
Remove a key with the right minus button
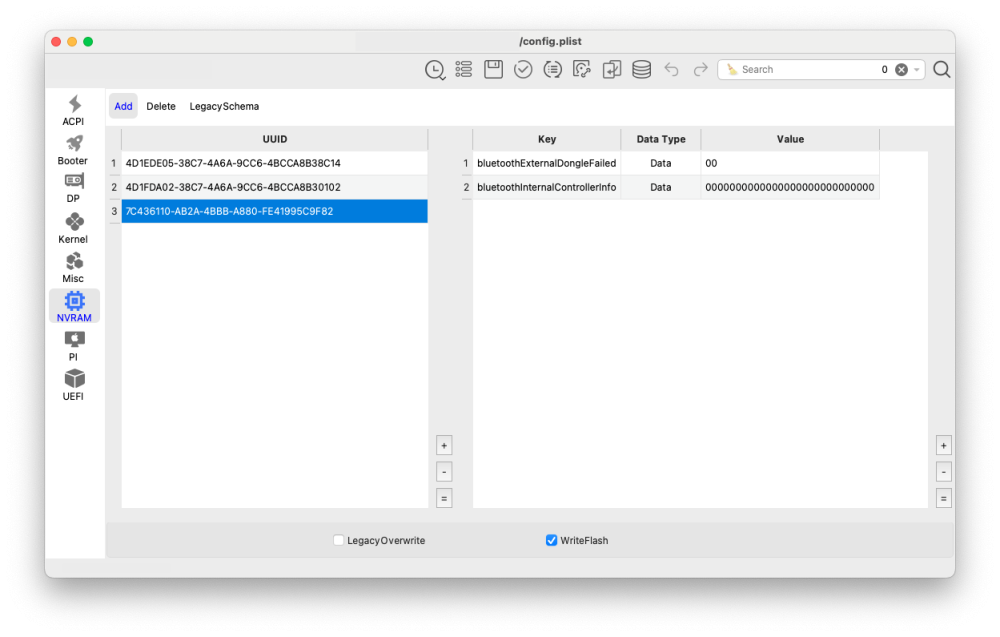944,472
